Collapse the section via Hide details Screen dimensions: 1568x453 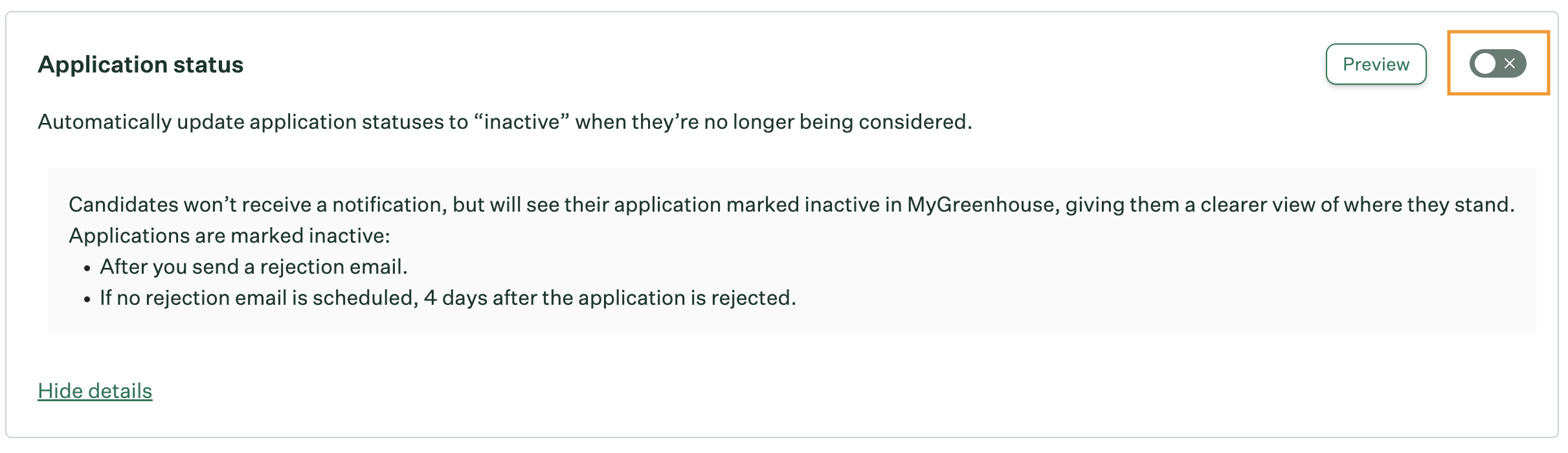95,391
